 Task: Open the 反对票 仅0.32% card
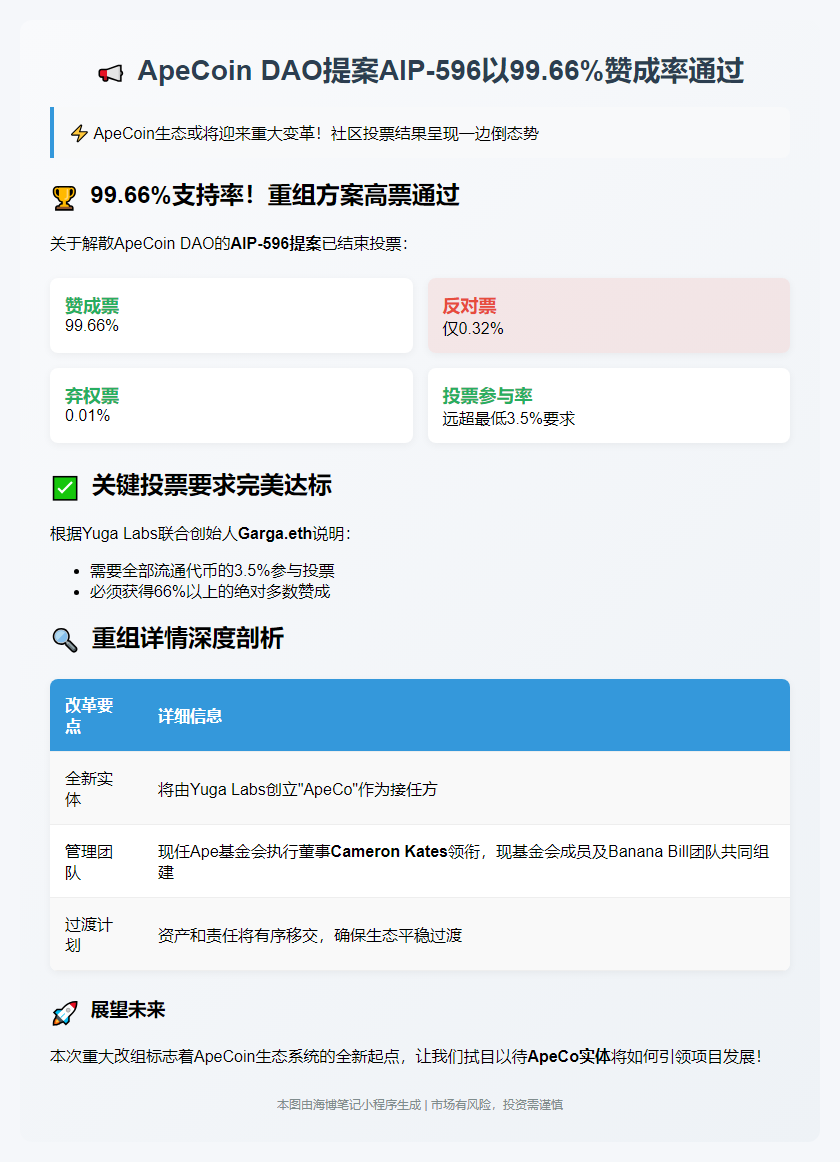click(x=609, y=316)
